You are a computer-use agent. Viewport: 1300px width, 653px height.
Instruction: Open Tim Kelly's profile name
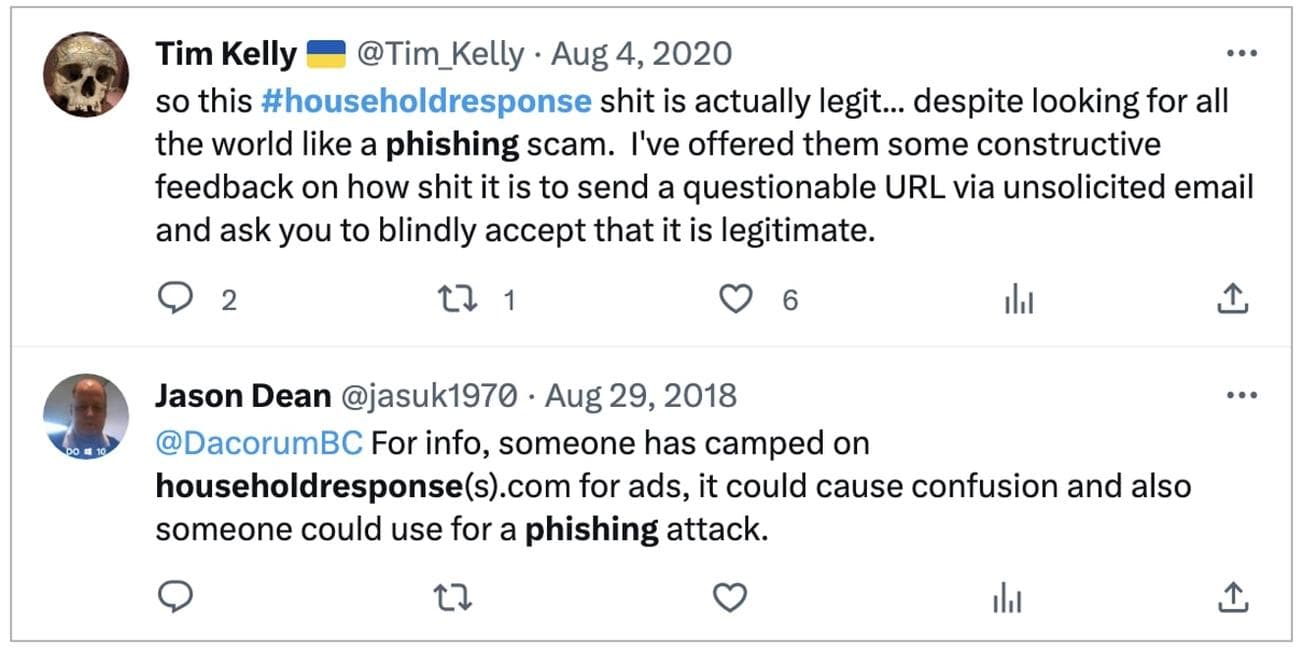226,55
